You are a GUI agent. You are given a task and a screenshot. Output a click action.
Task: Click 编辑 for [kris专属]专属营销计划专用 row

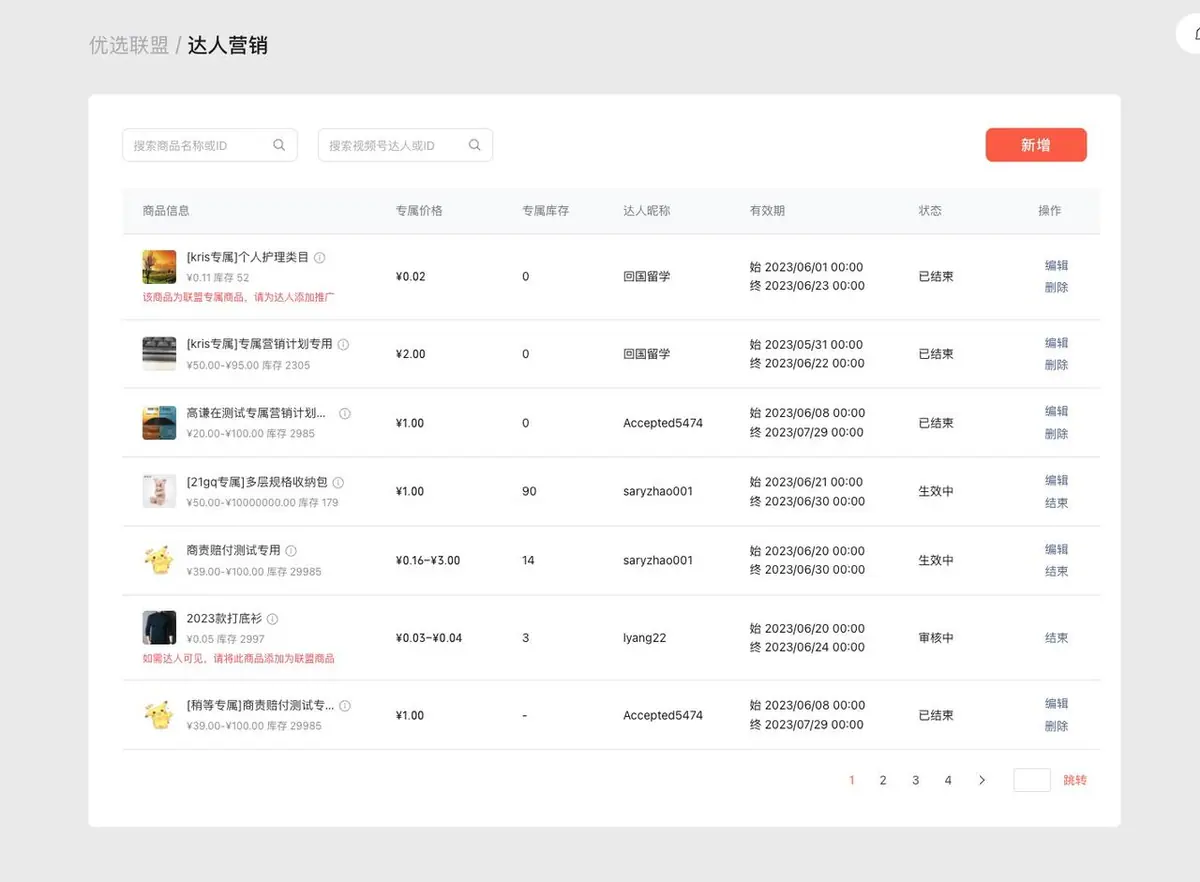point(1056,343)
